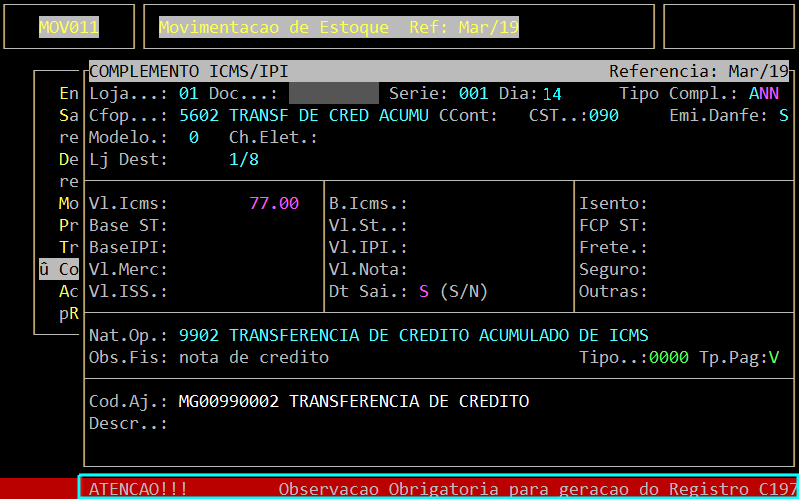Viewport: 799px width, 499px height.
Task: Click Referencia: Mar/19 in the header bar
Action: click(699, 71)
